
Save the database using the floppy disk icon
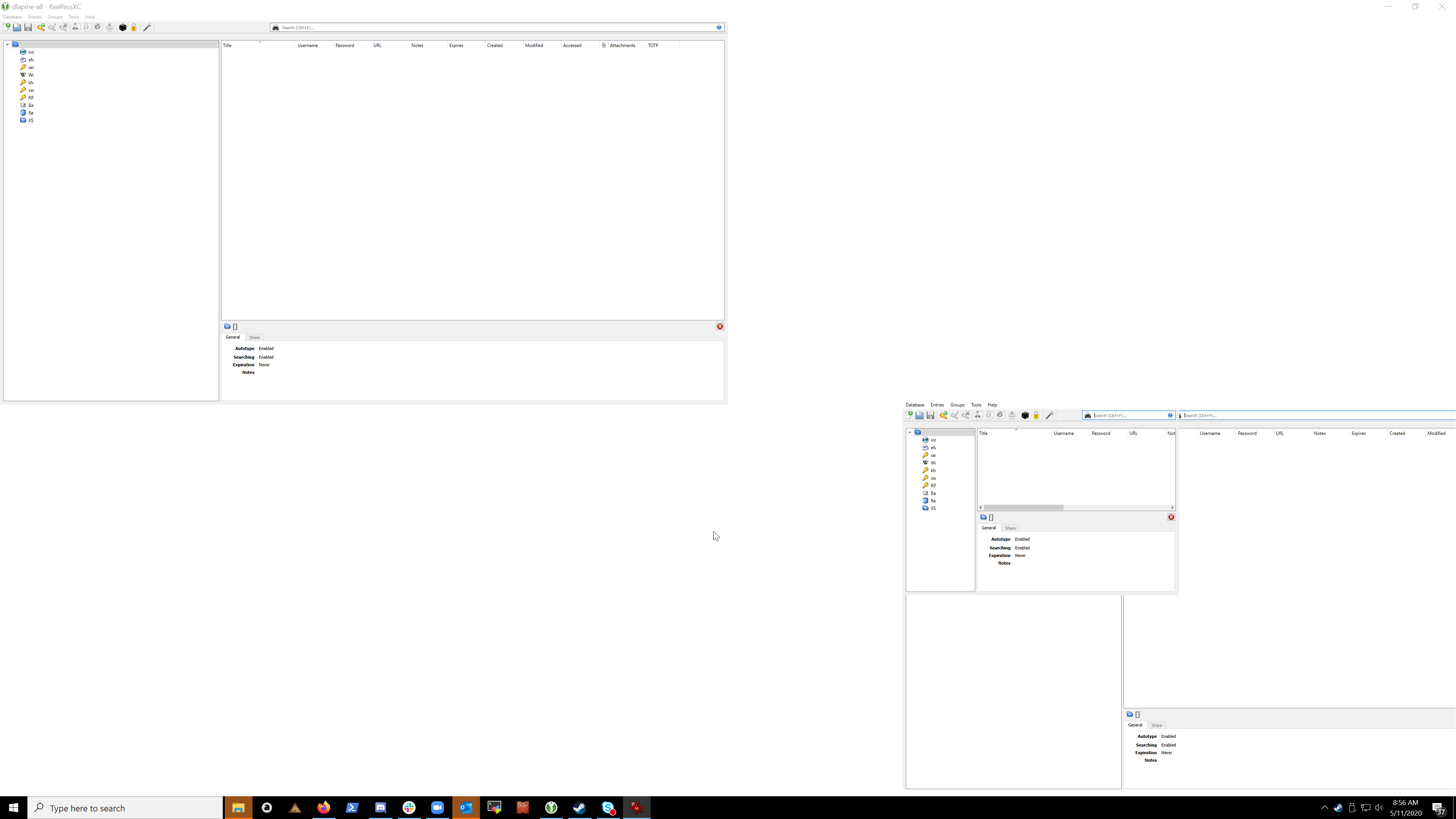click(x=28, y=27)
